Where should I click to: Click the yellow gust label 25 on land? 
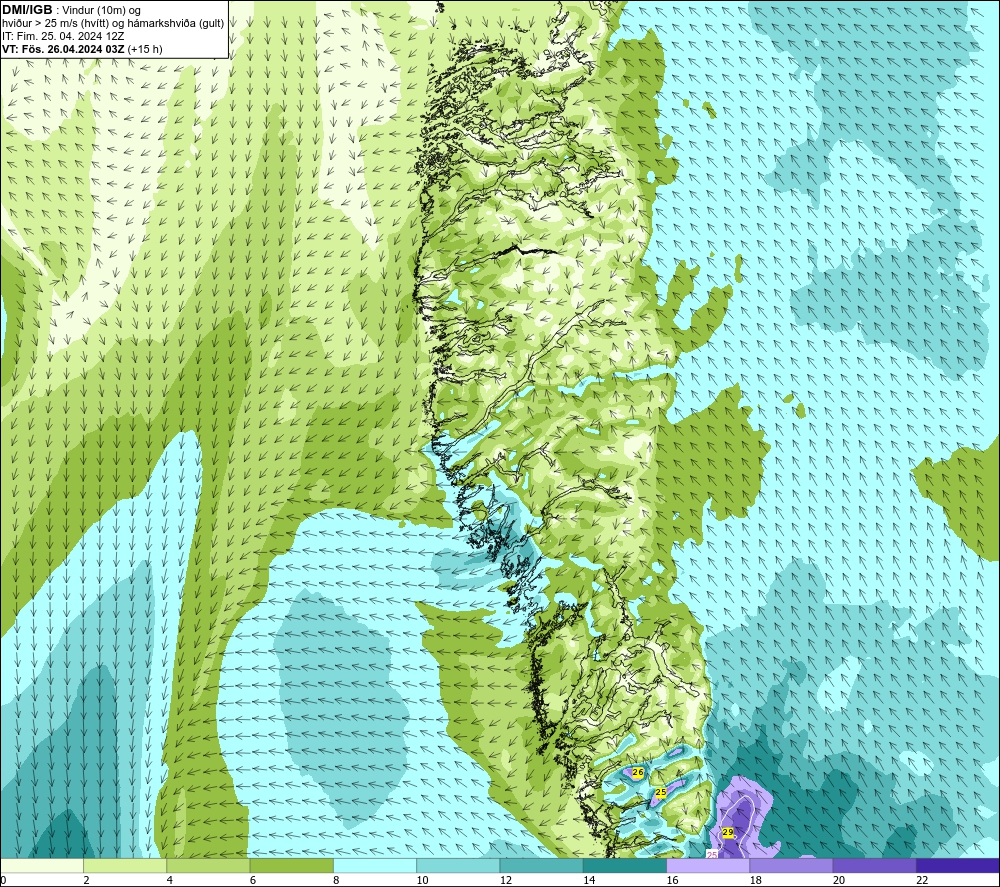(x=661, y=792)
